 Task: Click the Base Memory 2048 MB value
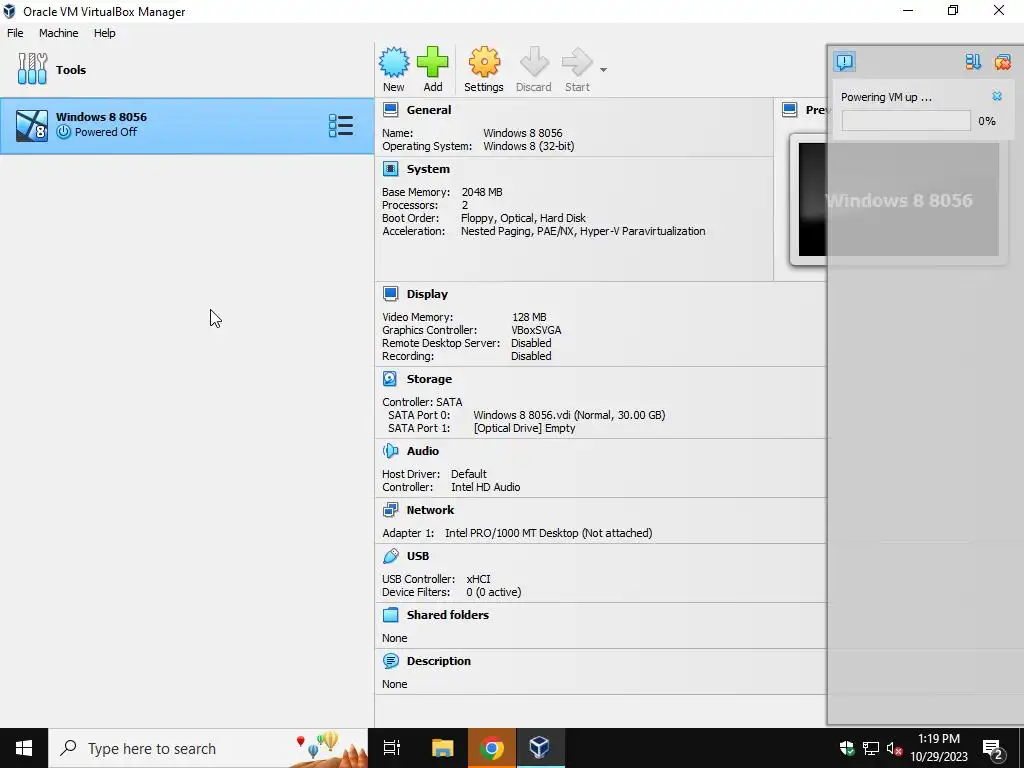(482, 192)
